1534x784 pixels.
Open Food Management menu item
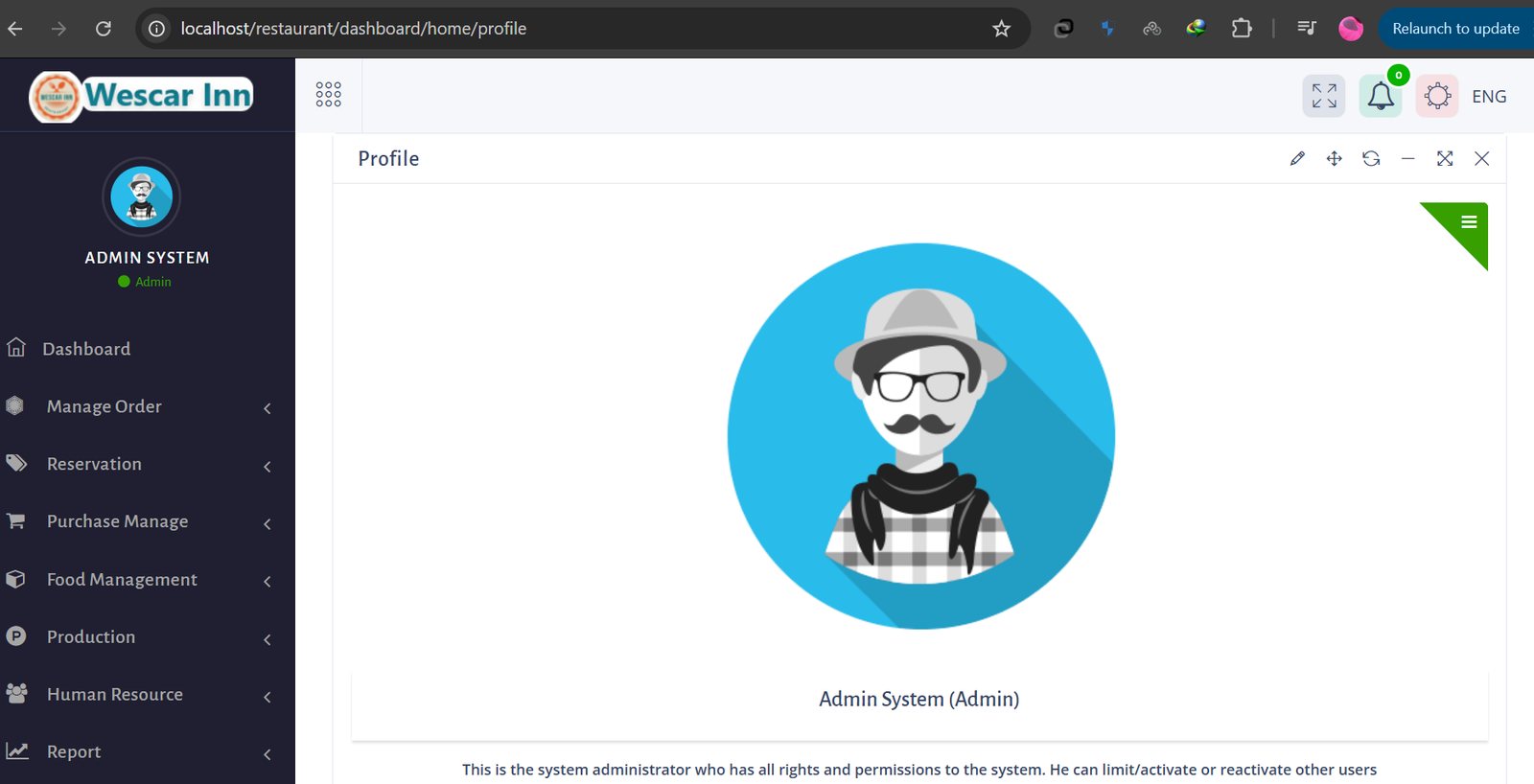click(122, 580)
